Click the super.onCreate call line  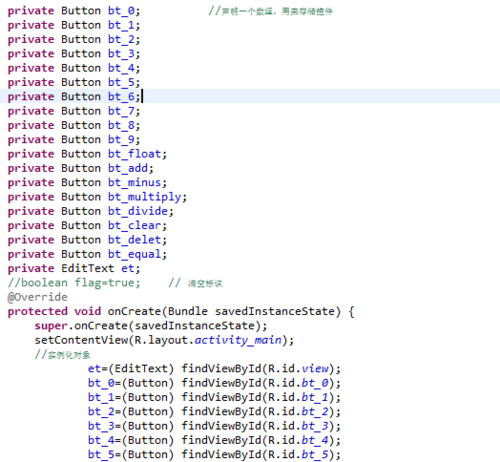151,326
